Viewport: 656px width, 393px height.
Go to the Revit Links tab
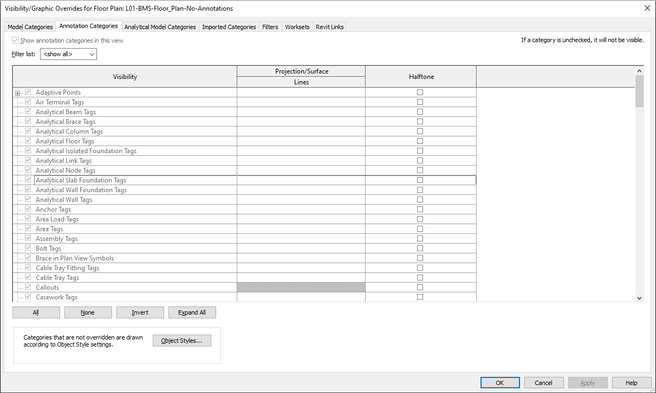[x=330, y=27]
